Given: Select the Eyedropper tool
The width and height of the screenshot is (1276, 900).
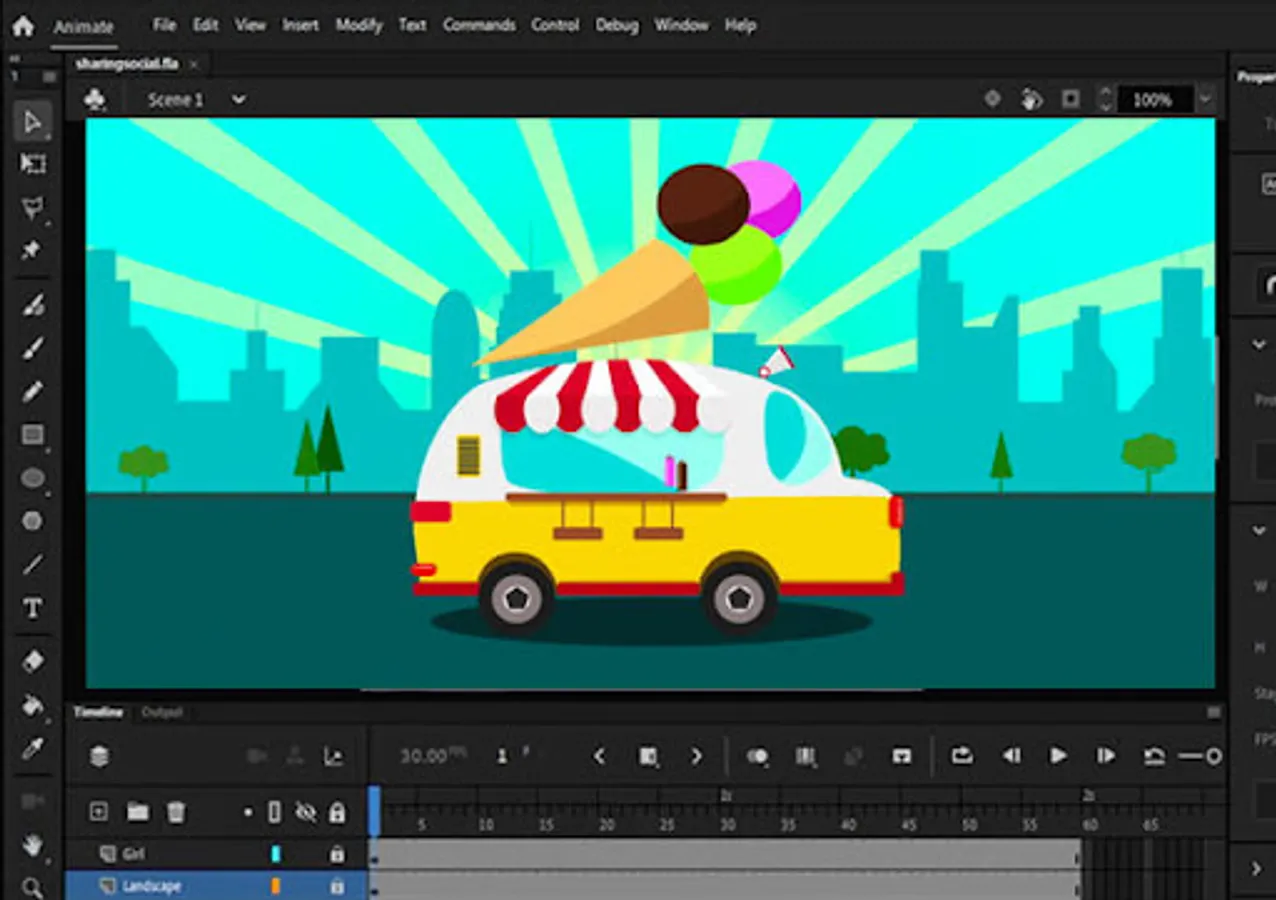Looking at the screenshot, I should [x=33, y=748].
